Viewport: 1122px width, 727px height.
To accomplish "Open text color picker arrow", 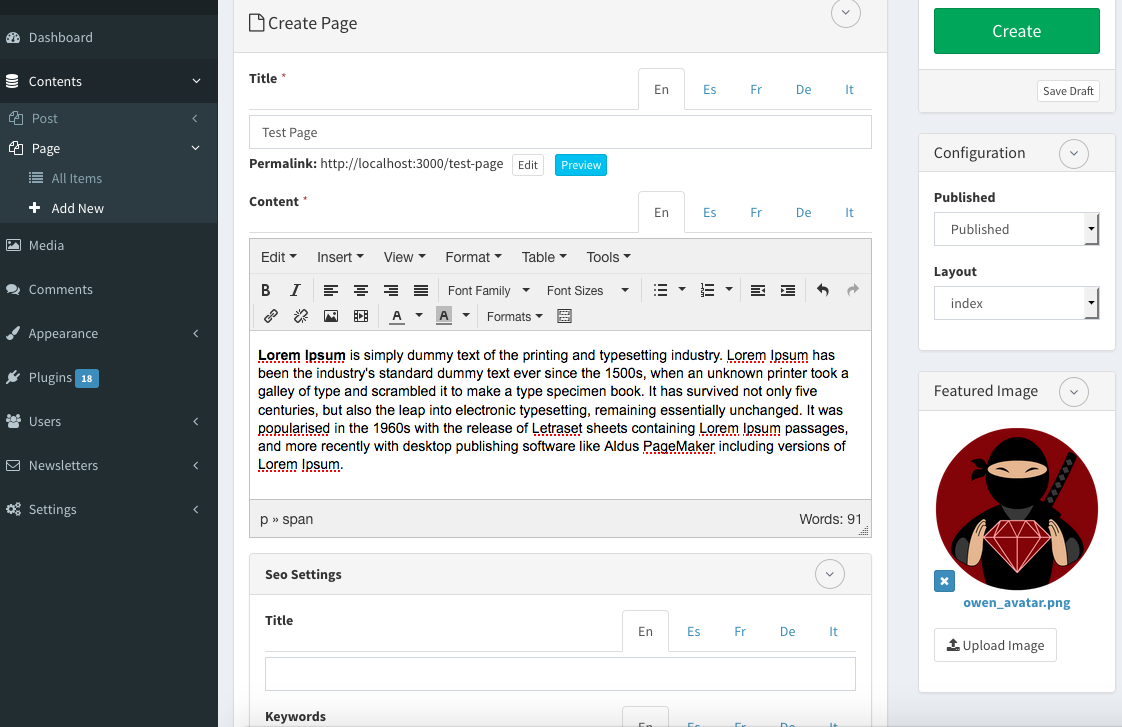I will pos(419,316).
